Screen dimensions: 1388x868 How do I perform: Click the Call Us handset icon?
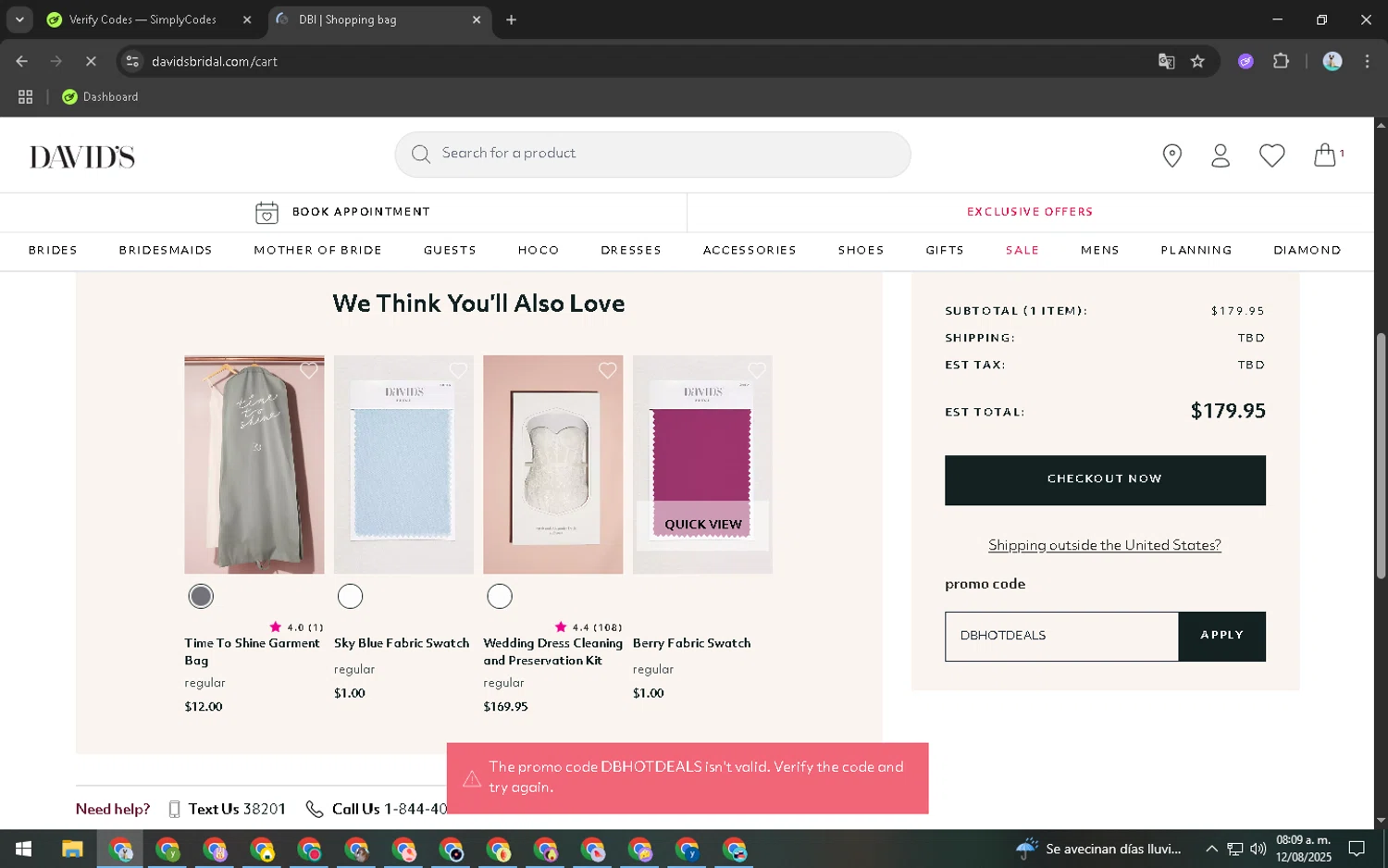click(315, 810)
